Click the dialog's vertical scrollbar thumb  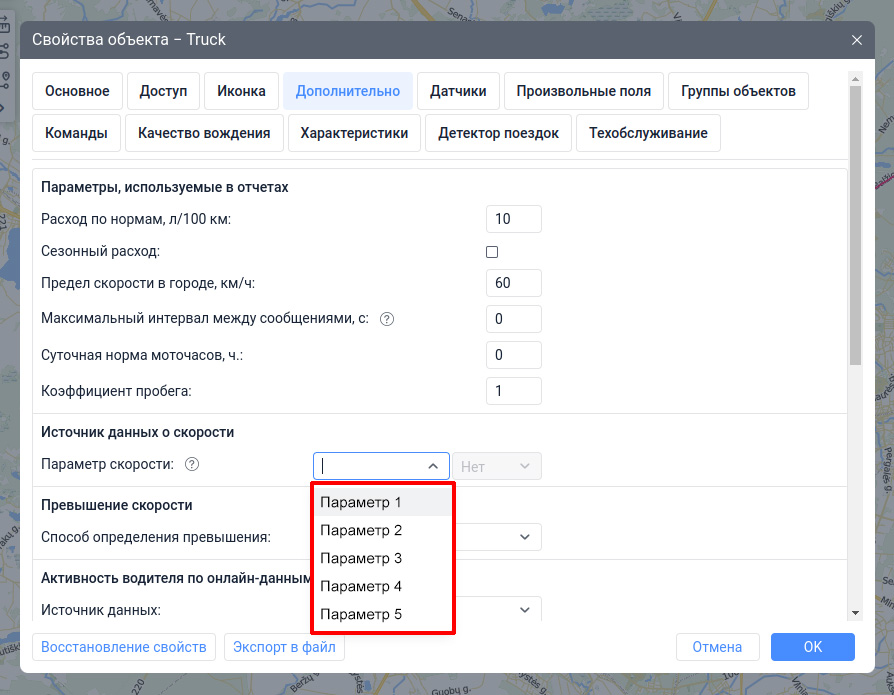coord(854,225)
